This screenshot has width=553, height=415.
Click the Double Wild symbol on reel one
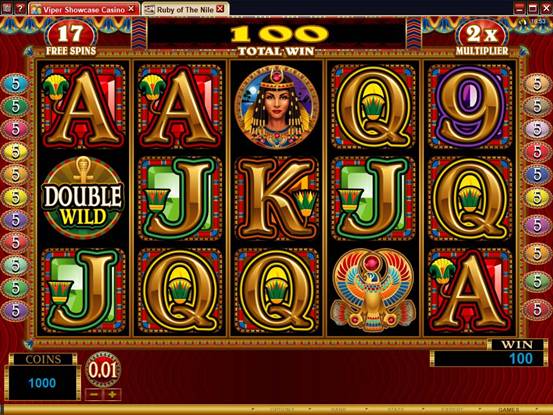tap(83, 198)
